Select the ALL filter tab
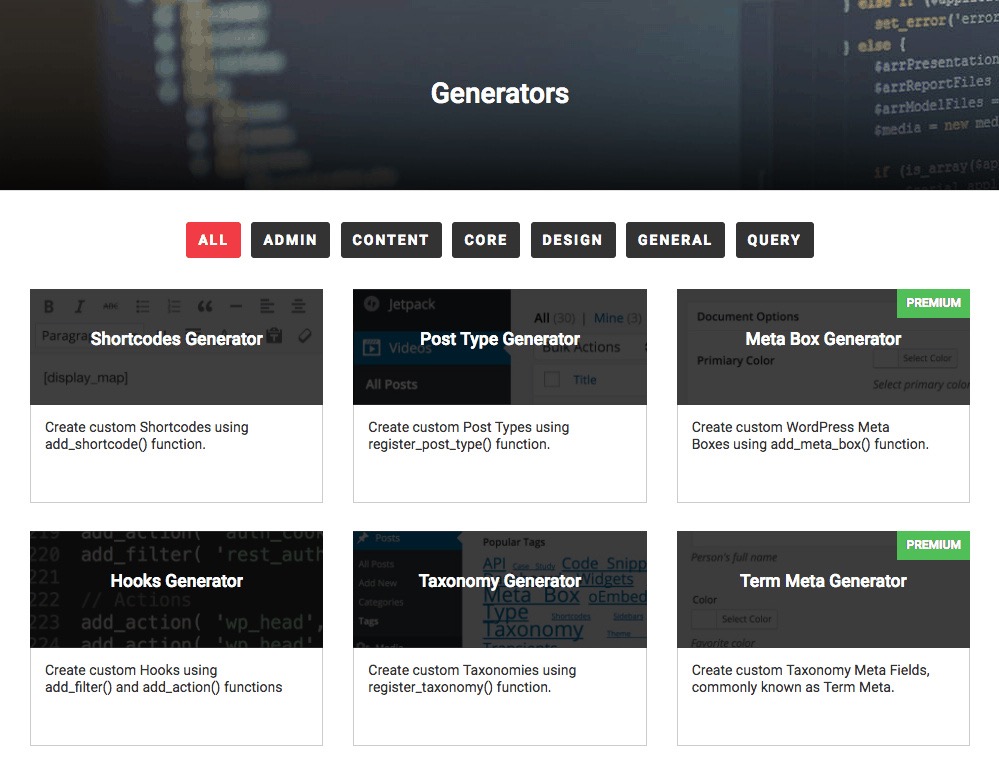This screenshot has height=771, width=999. click(213, 240)
